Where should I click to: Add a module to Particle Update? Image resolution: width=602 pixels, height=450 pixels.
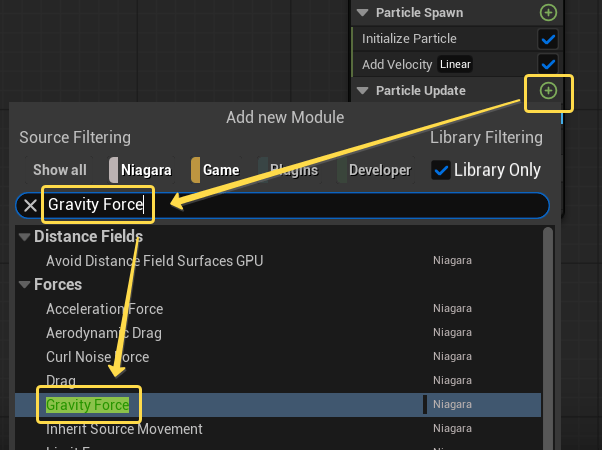click(548, 91)
